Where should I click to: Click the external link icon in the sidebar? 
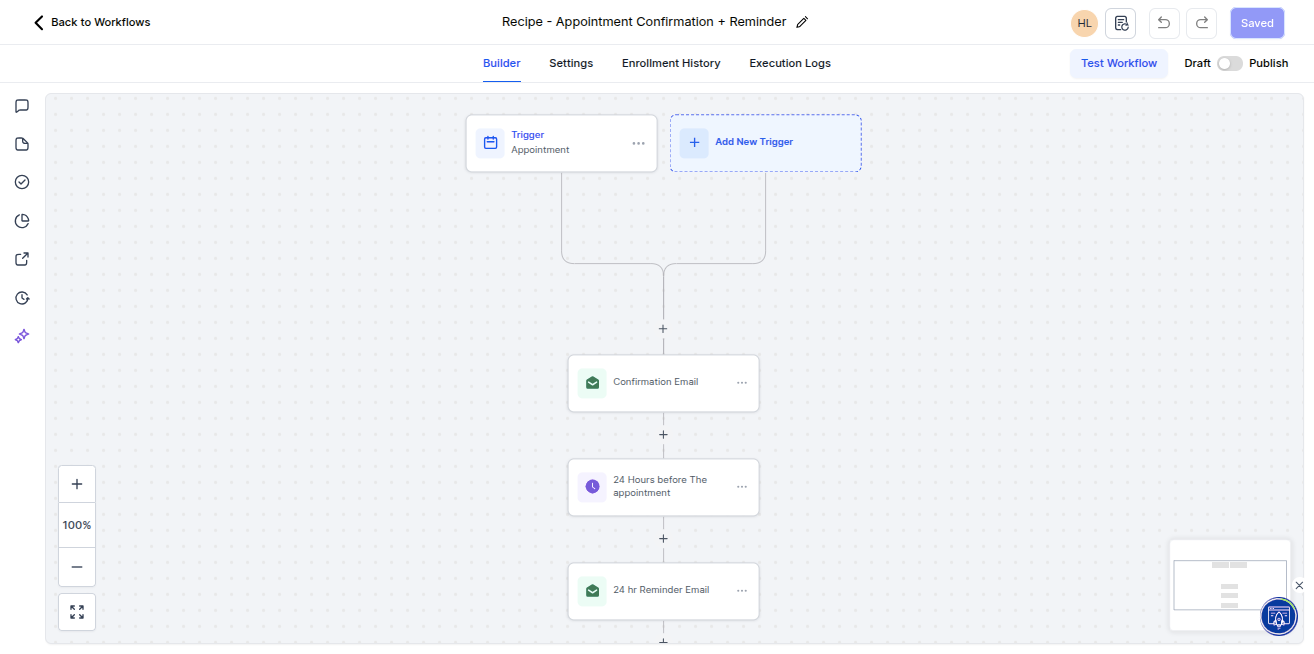22,258
